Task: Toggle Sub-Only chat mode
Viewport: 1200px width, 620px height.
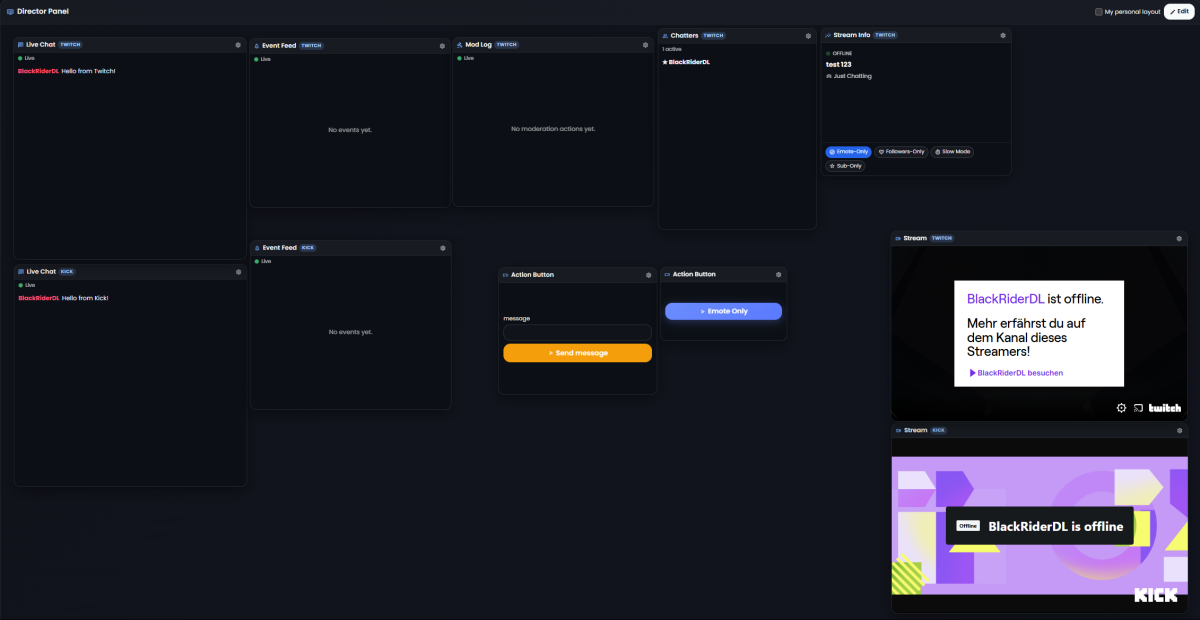Action: pyautogui.click(x=845, y=166)
